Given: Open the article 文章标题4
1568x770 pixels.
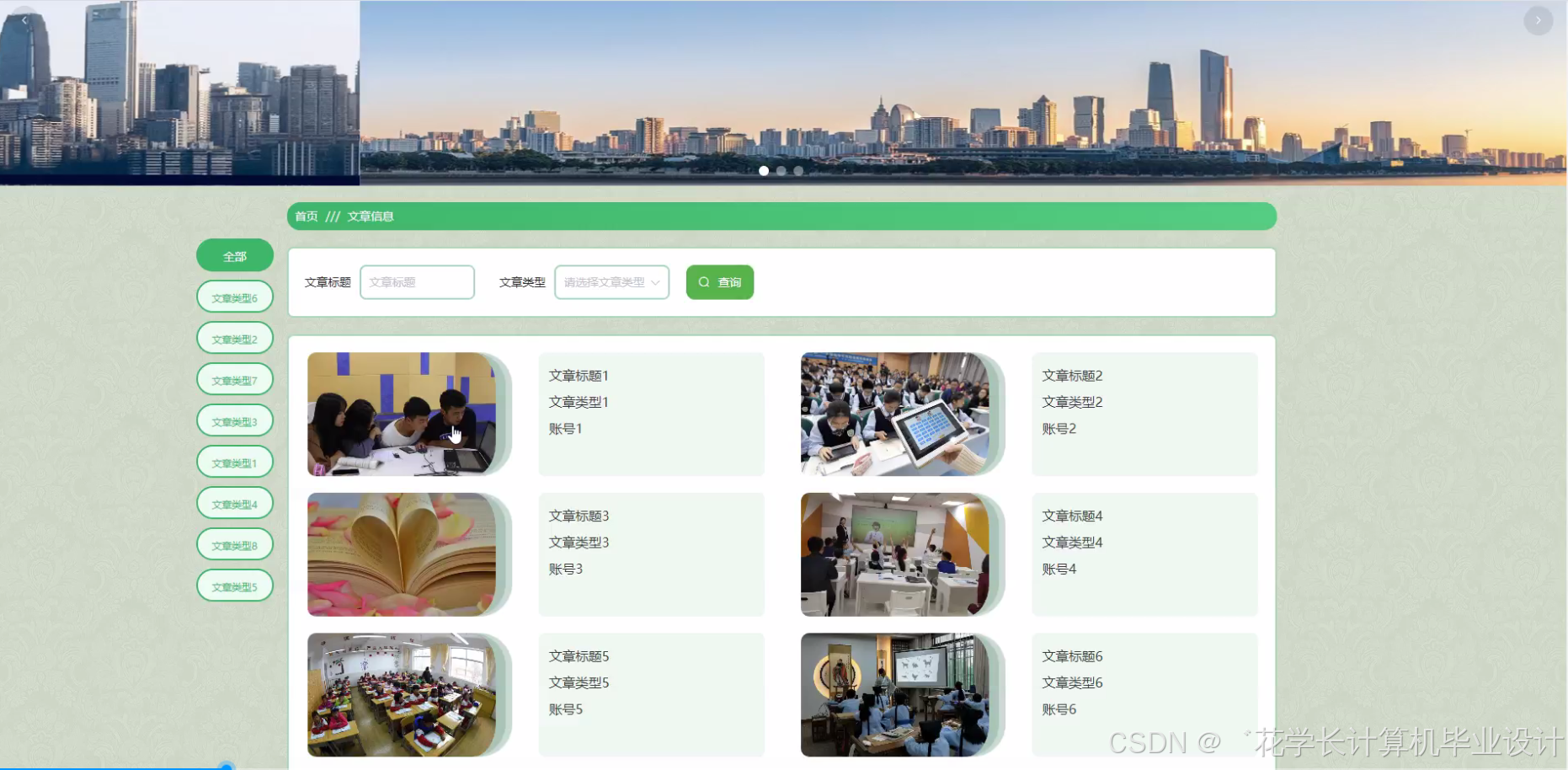Looking at the screenshot, I should point(1072,515).
